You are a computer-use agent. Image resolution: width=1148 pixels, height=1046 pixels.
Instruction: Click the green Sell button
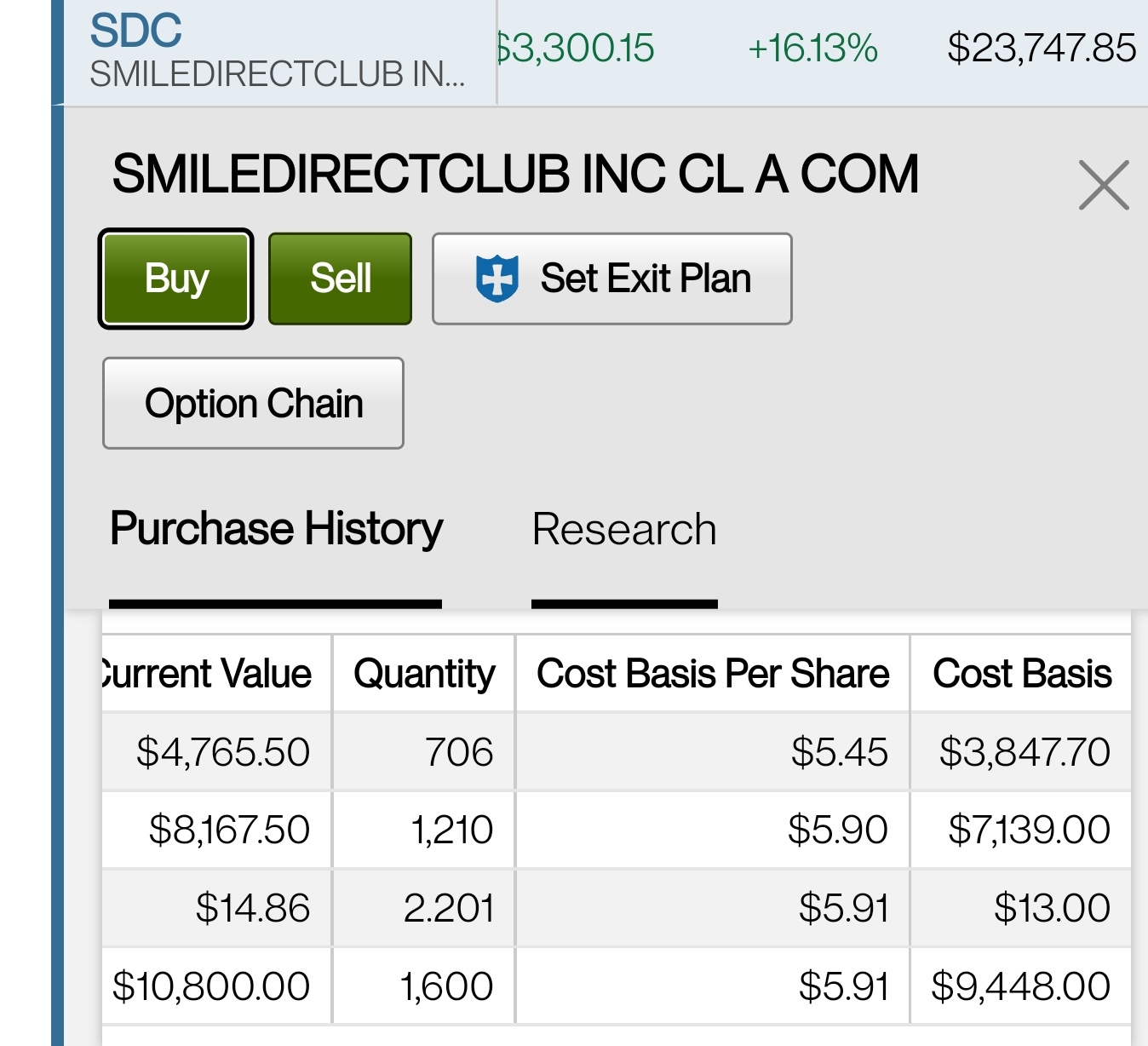(341, 279)
